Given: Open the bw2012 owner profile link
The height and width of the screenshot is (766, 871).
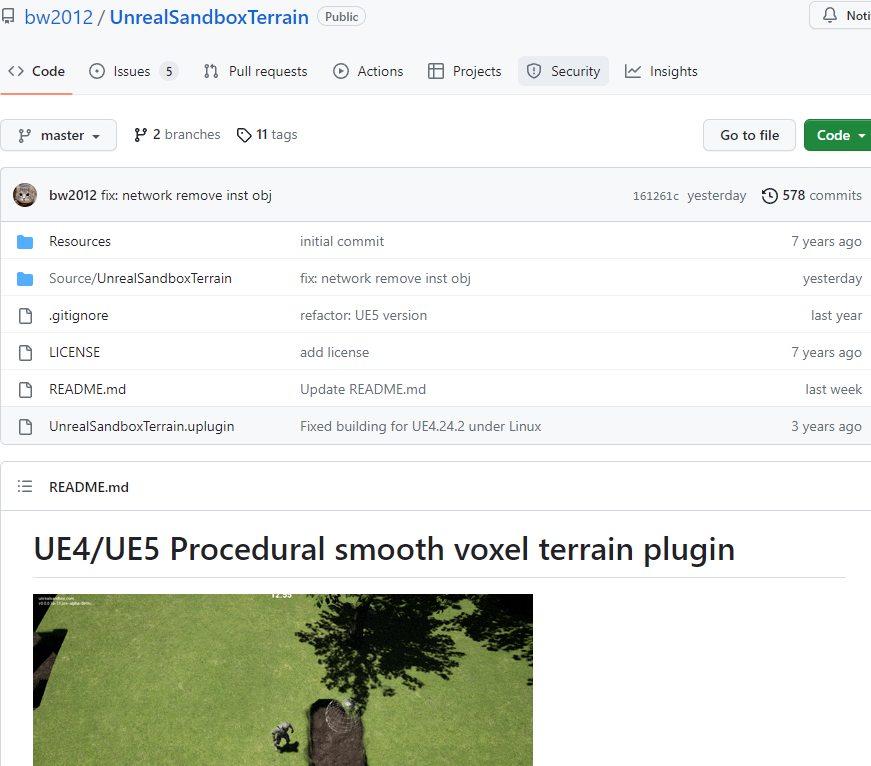Looking at the screenshot, I should (x=58, y=17).
